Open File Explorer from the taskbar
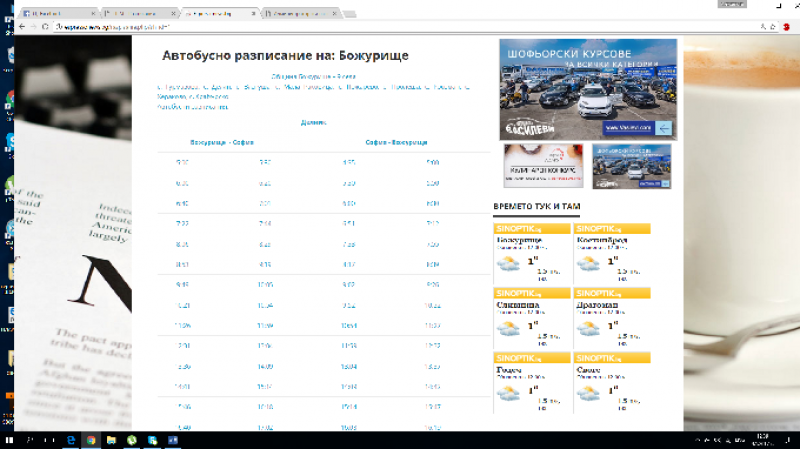800x449 pixels. (x=111, y=440)
